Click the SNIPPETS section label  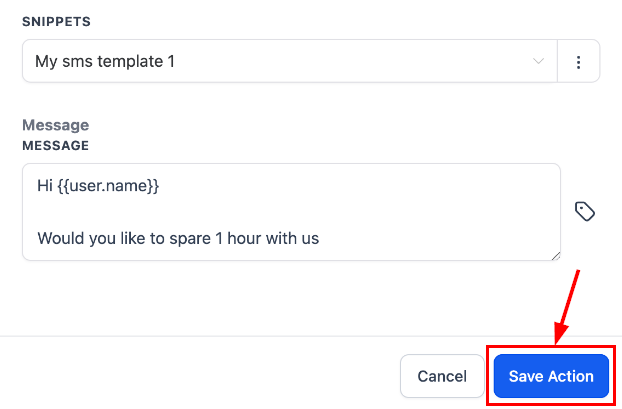click(55, 21)
